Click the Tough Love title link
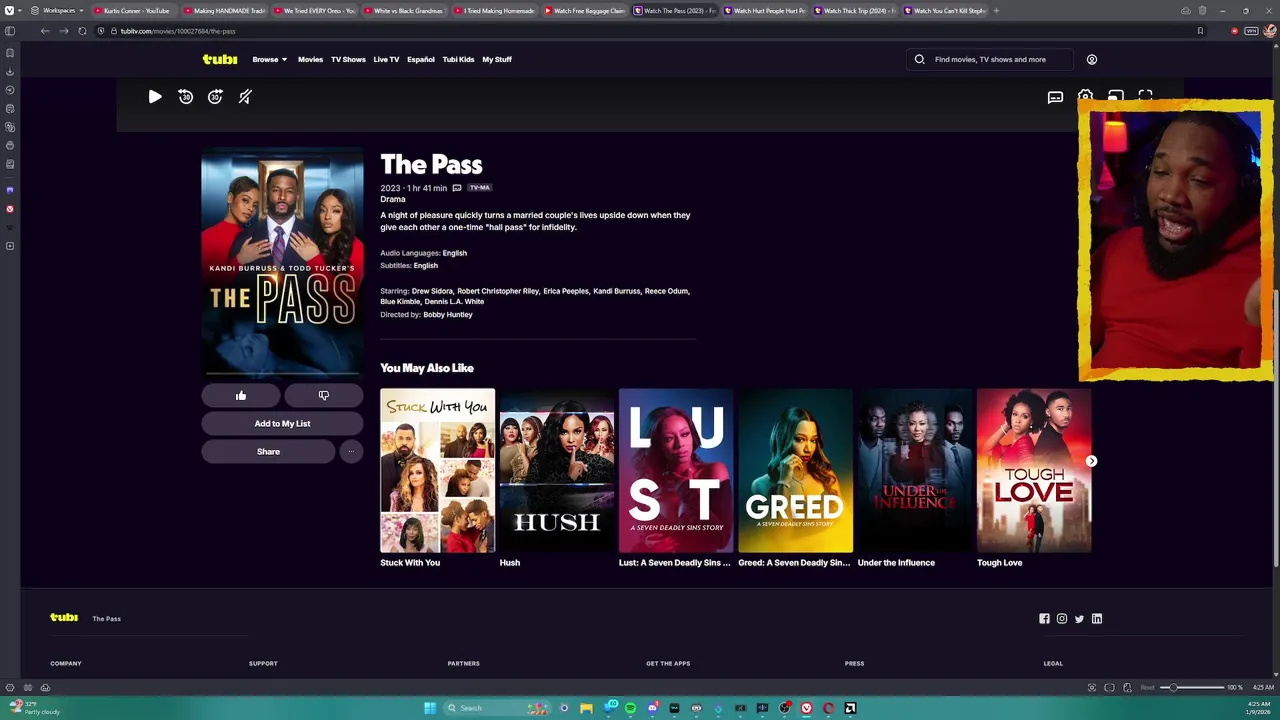1280x720 pixels. pyautogui.click(x=999, y=563)
